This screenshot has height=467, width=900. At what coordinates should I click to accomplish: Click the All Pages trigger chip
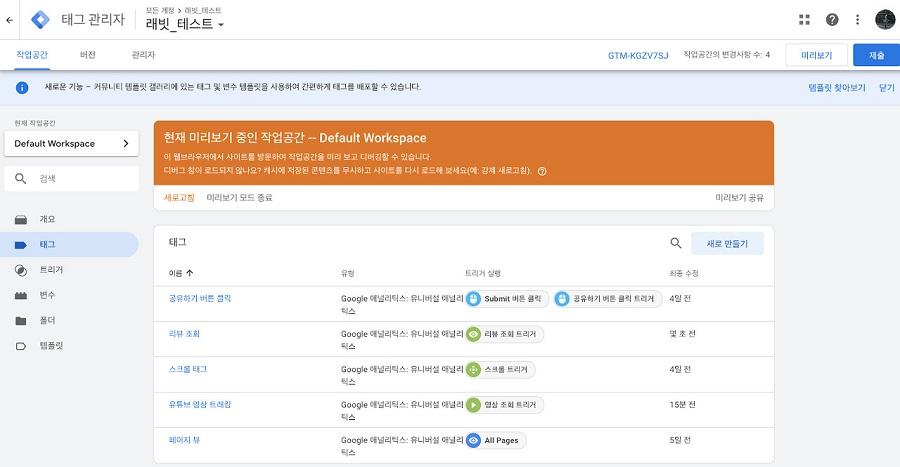pyautogui.click(x=495, y=440)
